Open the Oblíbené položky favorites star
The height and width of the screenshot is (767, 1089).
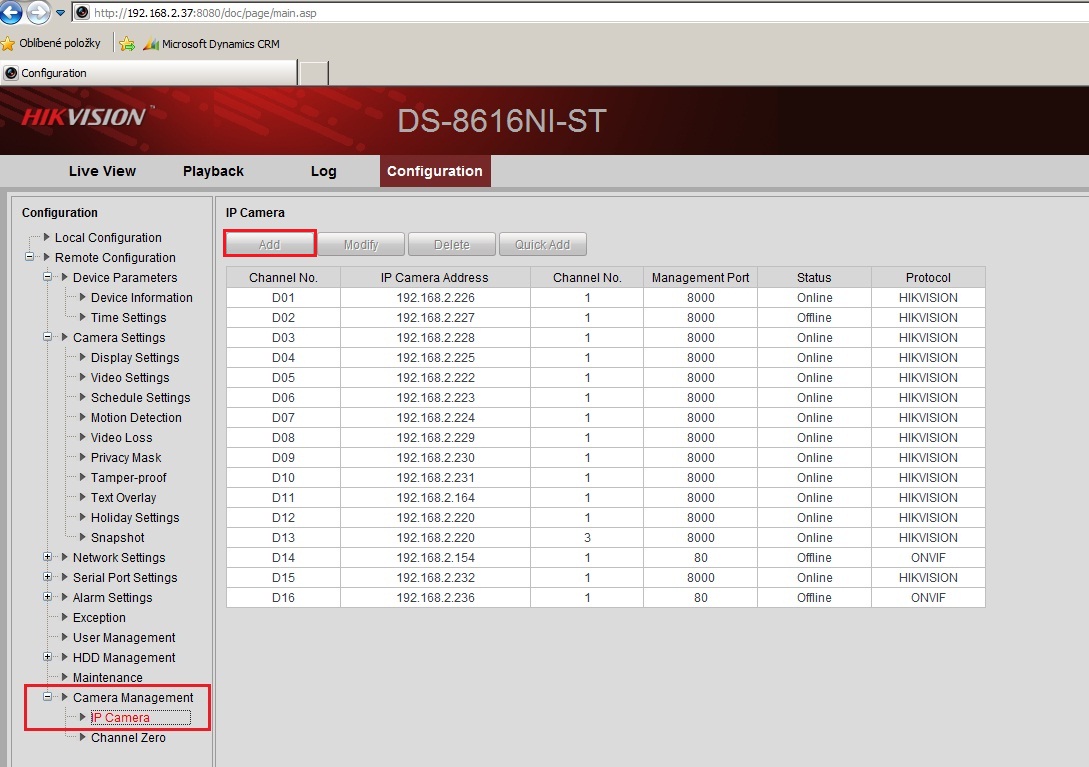click(x=9, y=44)
